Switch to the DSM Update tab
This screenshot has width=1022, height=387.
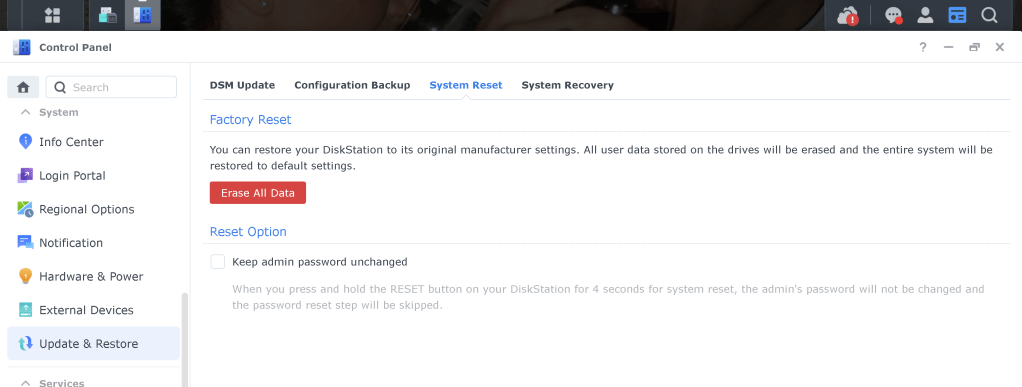242,85
